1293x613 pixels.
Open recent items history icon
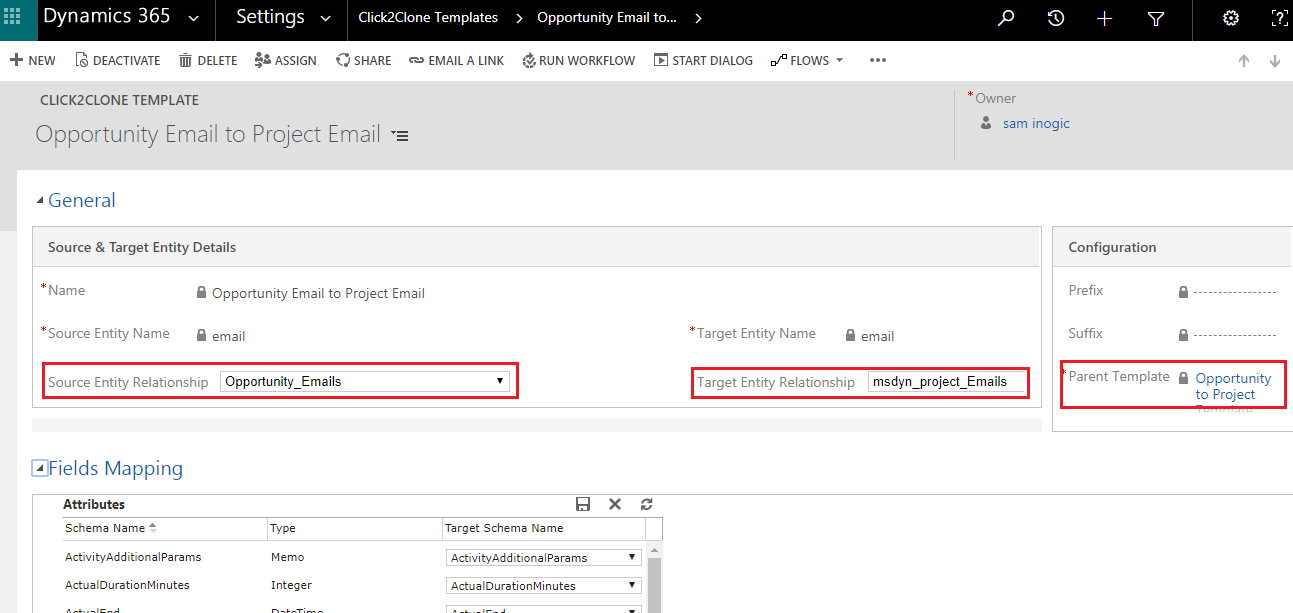pos(1055,18)
